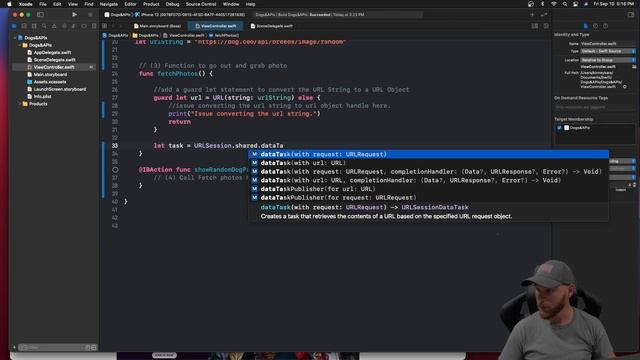Show the File inspector
The height and width of the screenshot is (360, 640).
(586, 26)
